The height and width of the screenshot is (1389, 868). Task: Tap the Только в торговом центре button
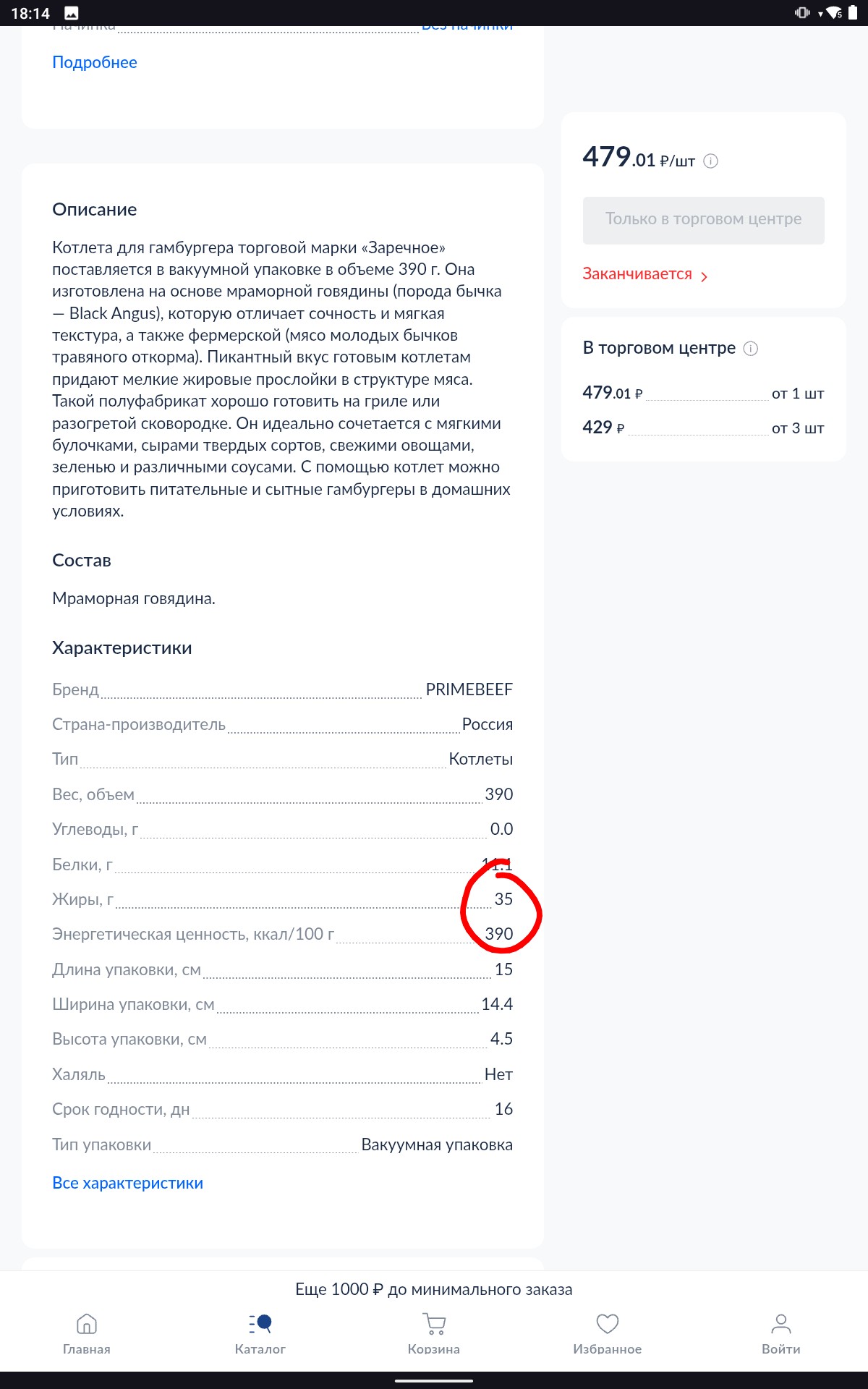coord(704,220)
